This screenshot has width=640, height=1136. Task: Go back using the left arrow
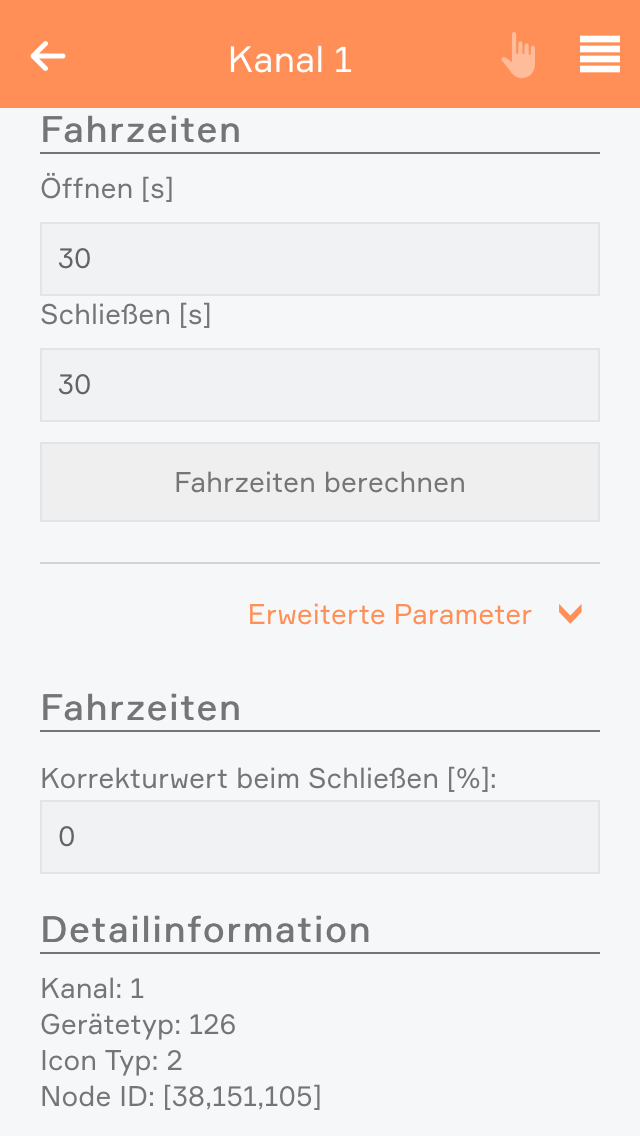point(48,57)
